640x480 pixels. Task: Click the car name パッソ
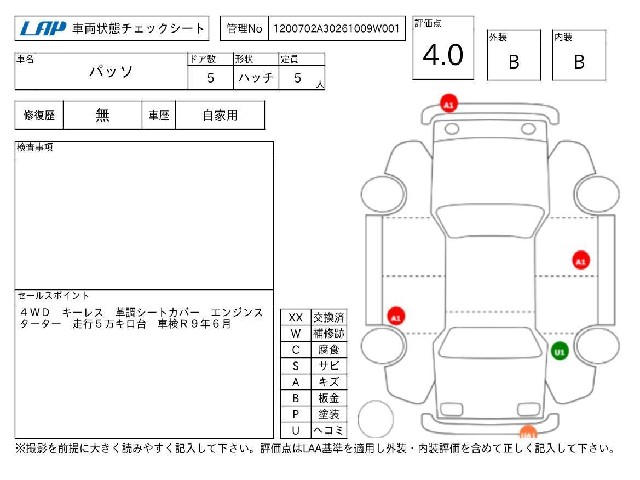point(111,71)
